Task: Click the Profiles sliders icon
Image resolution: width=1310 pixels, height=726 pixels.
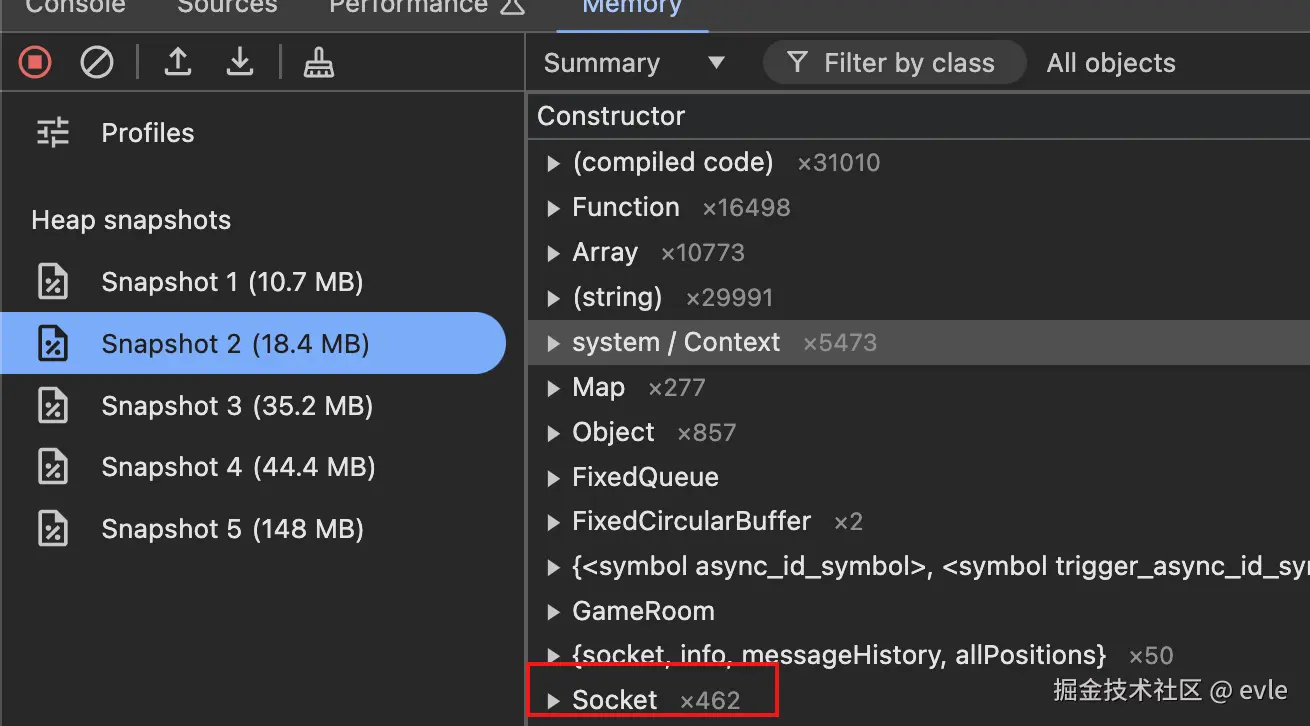Action: coord(53,133)
